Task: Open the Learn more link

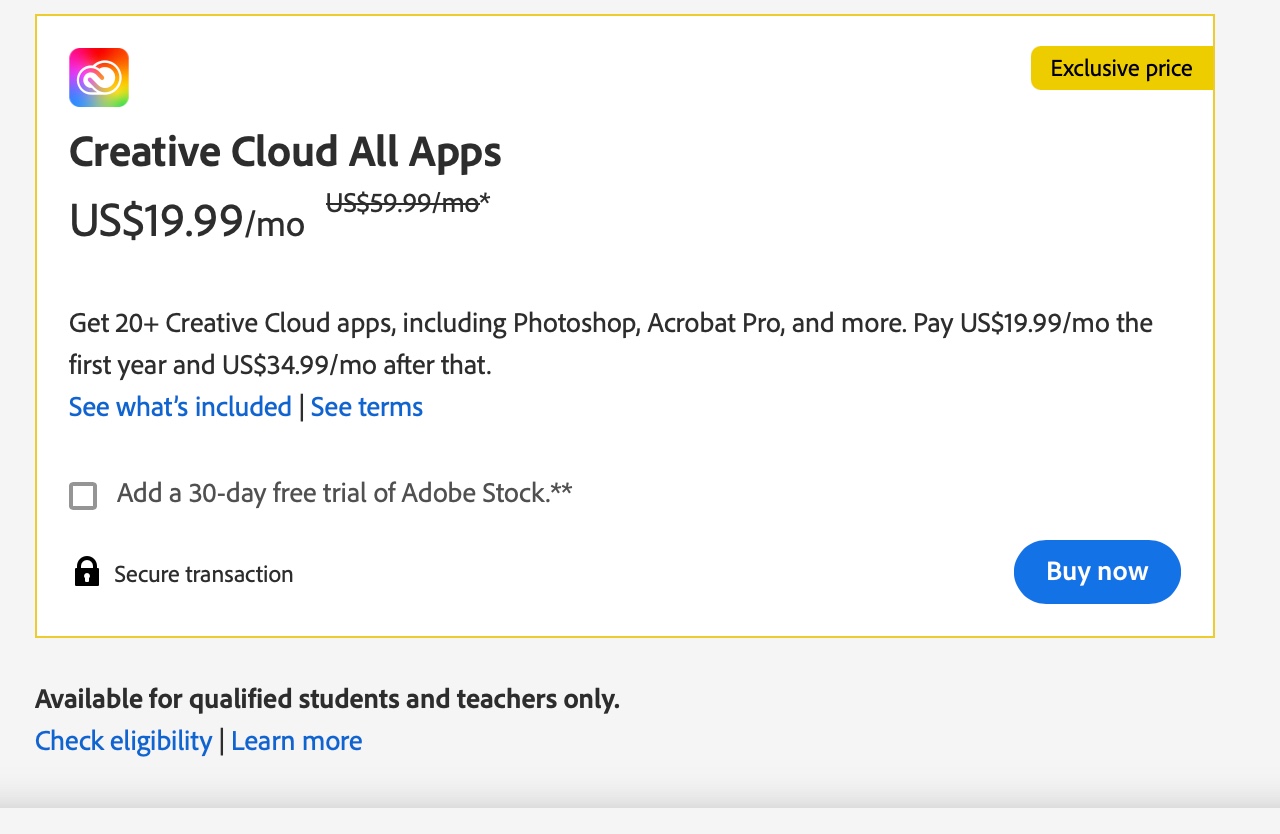Action: coord(297,741)
